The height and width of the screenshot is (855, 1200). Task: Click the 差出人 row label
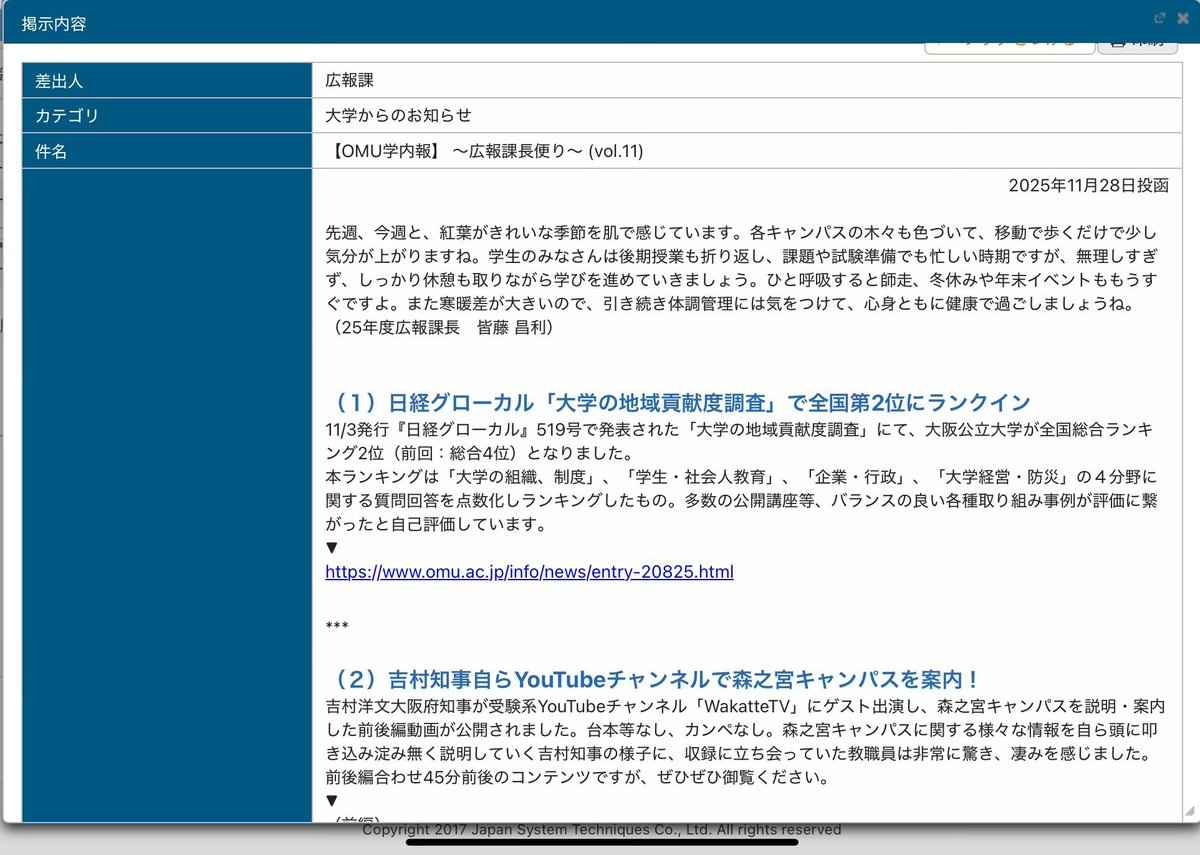tap(59, 81)
